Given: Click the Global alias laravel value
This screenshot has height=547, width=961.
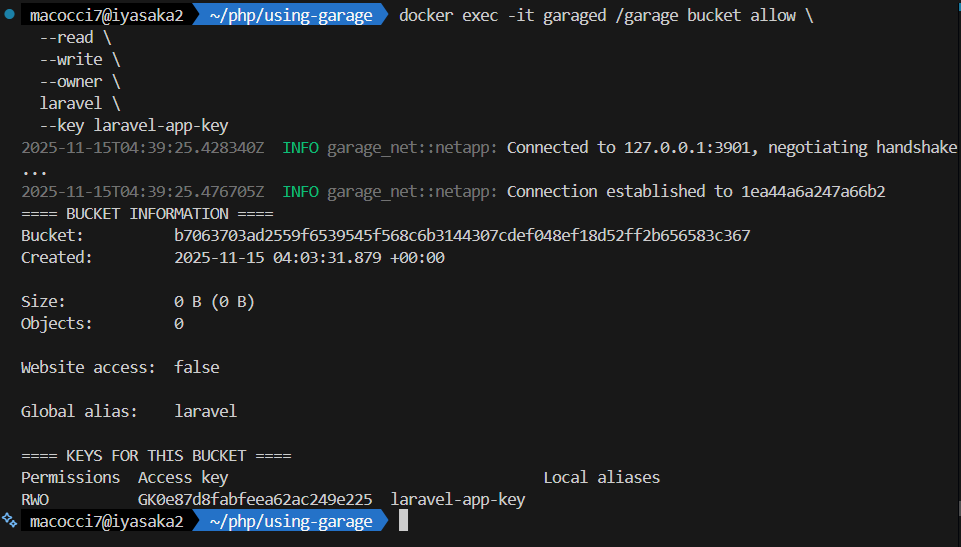Looking at the screenshot, I should tap(205, 411).
